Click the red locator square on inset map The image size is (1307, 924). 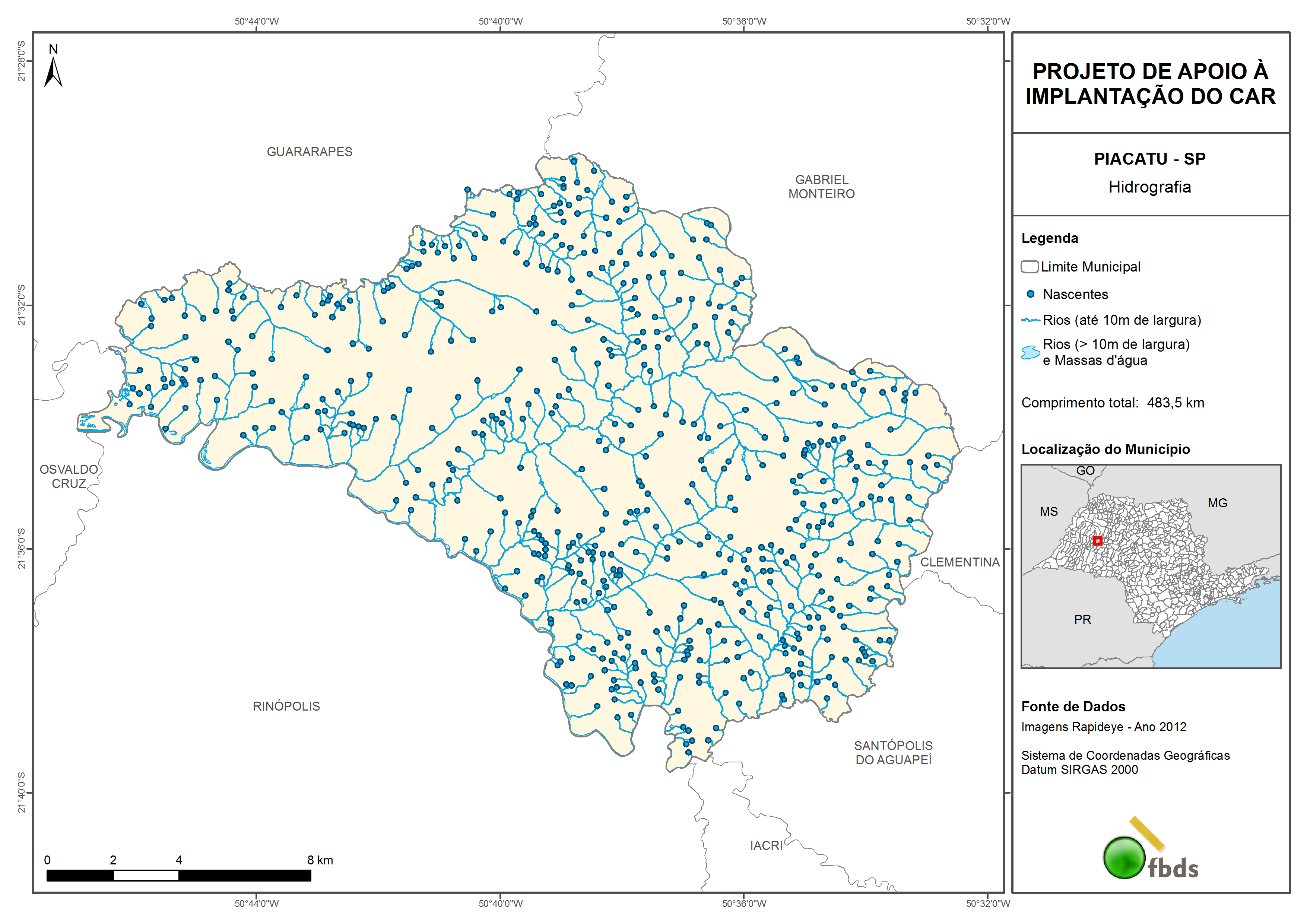point(1098,540)
